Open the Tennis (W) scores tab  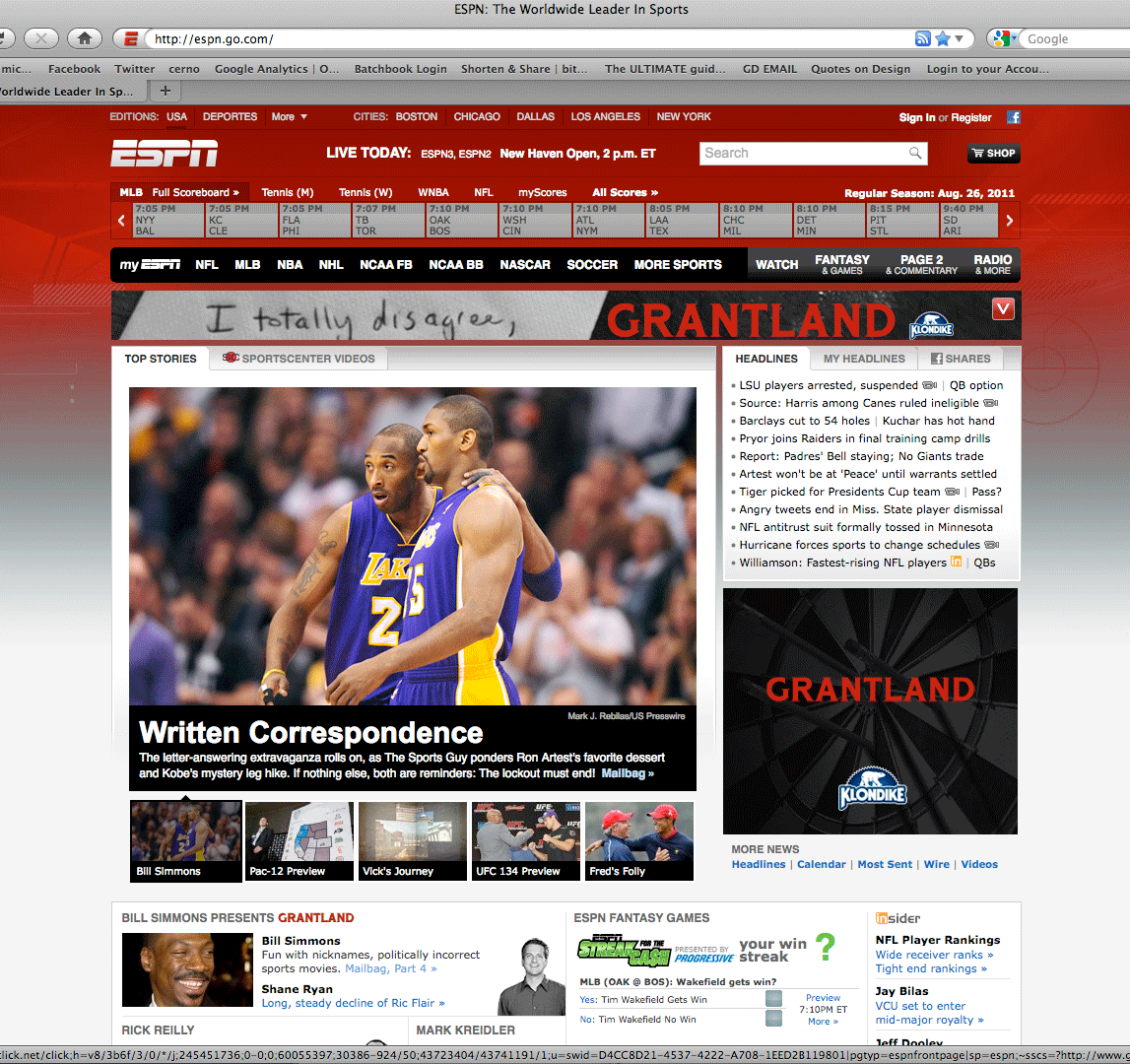click(x=366, y=192)
